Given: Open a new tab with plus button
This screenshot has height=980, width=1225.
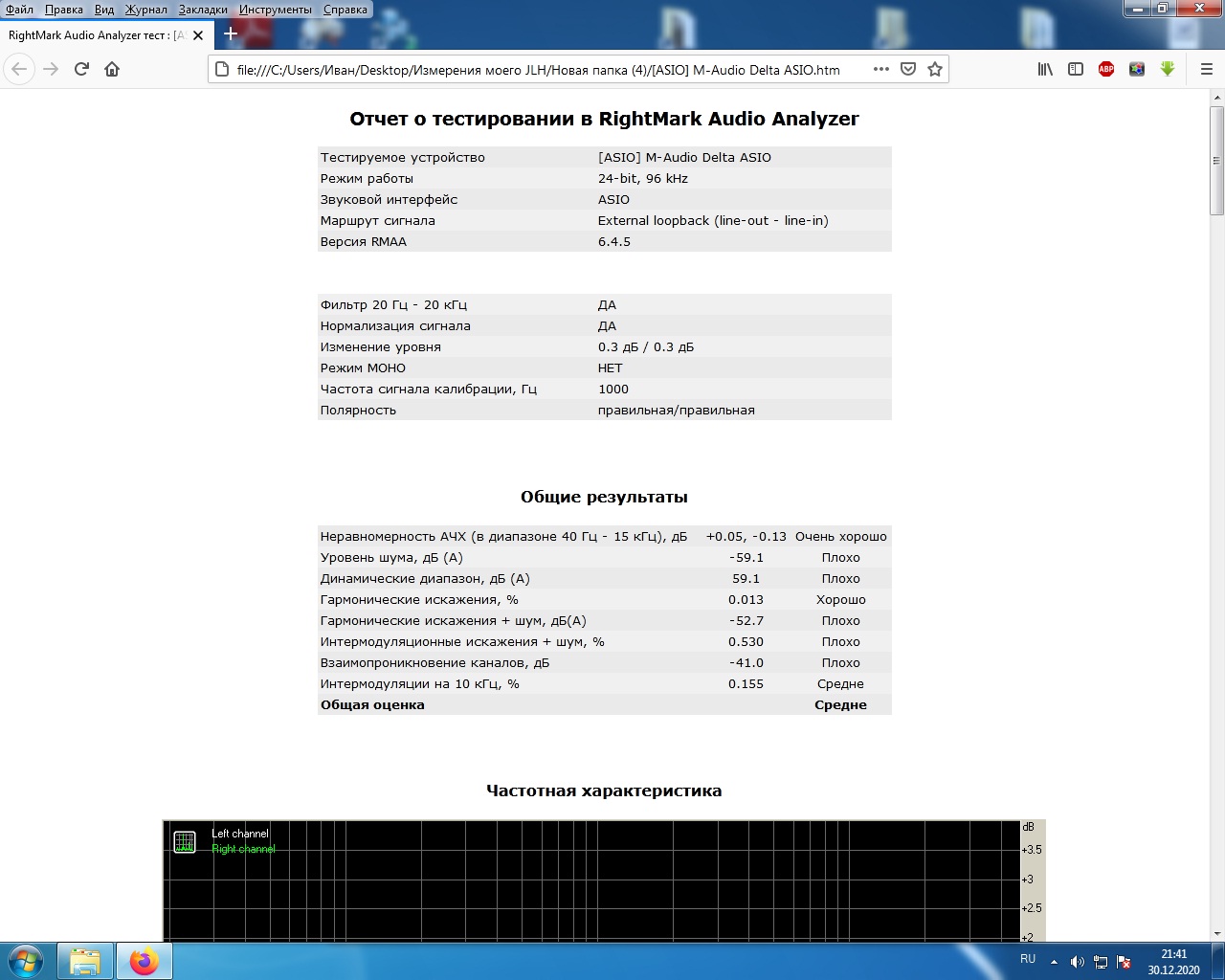Looking at the screenshot, I should point(231,34).
